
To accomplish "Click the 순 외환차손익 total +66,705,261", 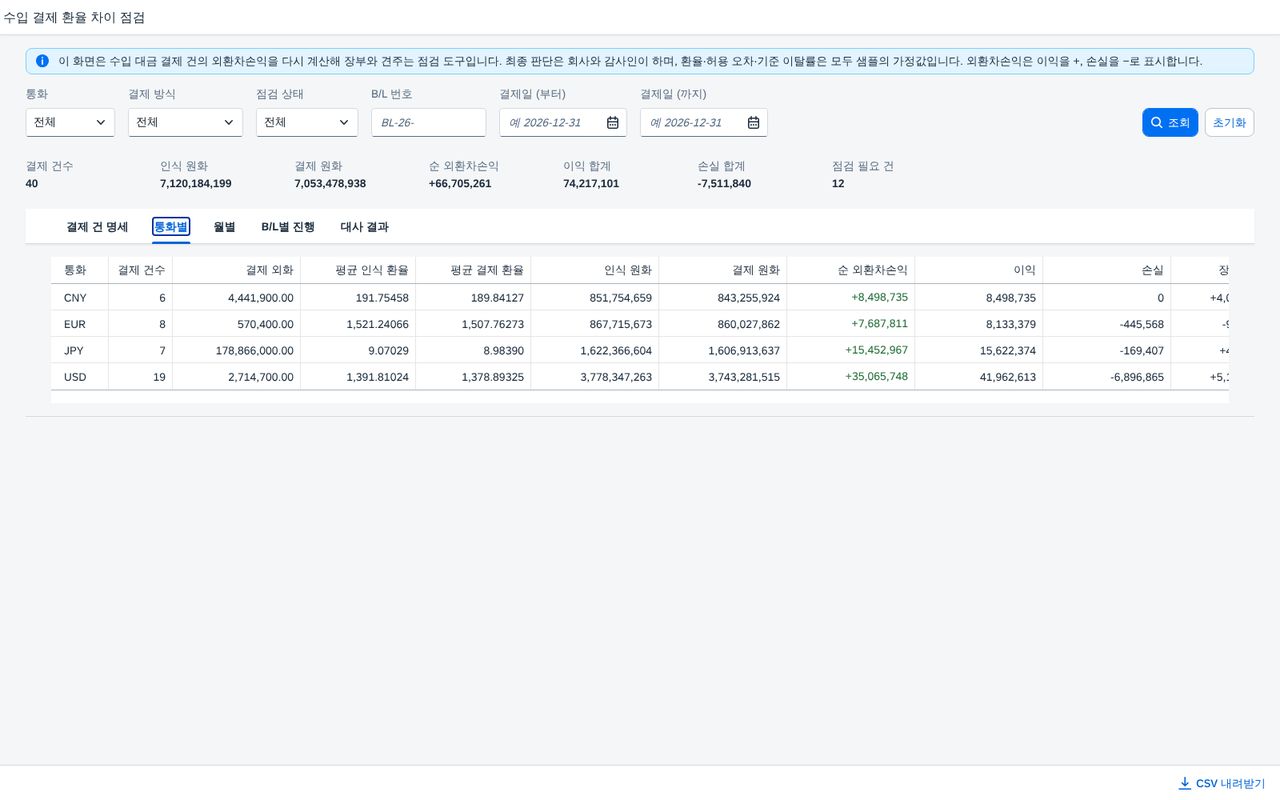I will tap(460, 184).
